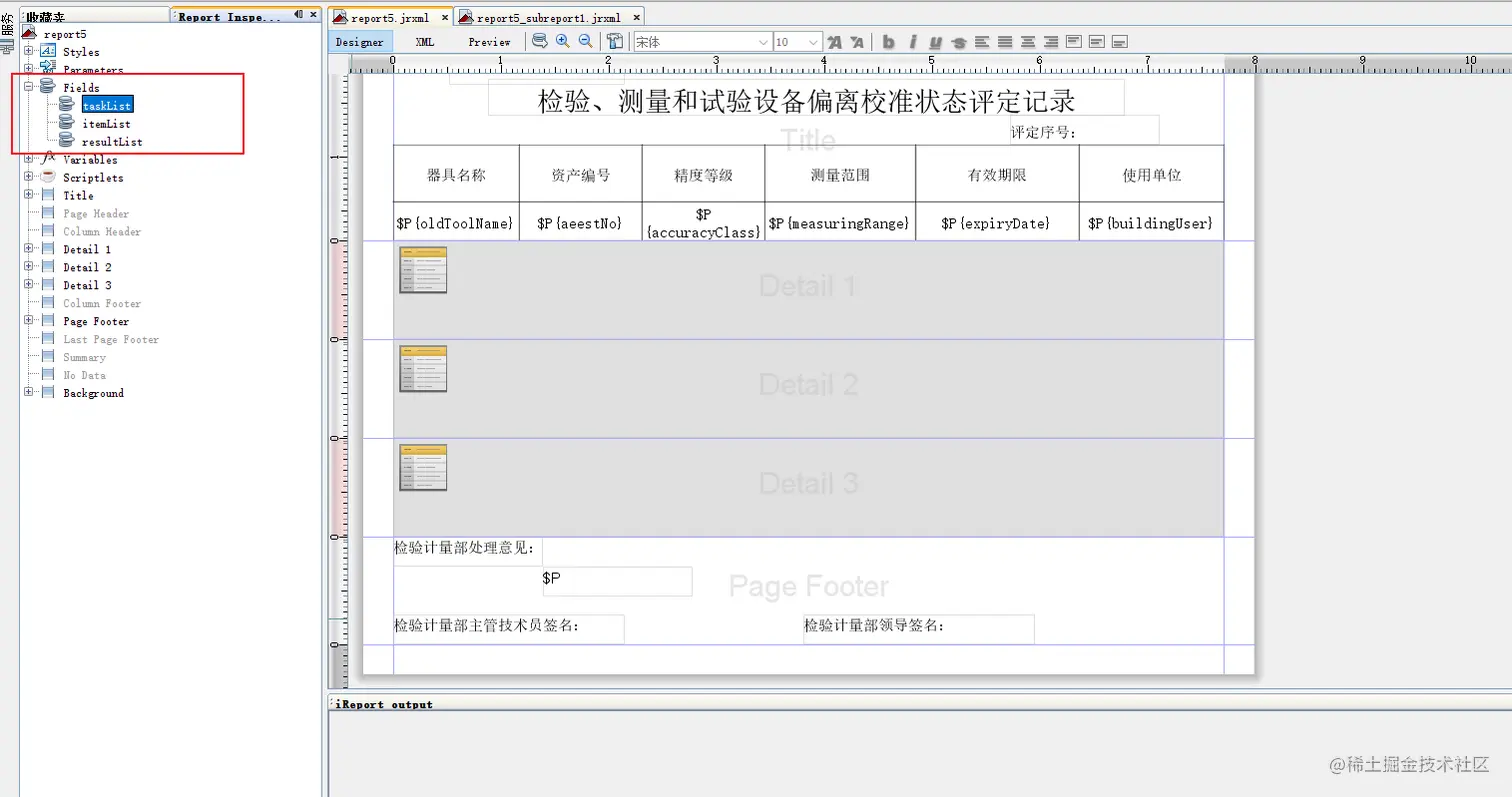
Task: Click the Italic formatting icon
Action: click(911, 42)
